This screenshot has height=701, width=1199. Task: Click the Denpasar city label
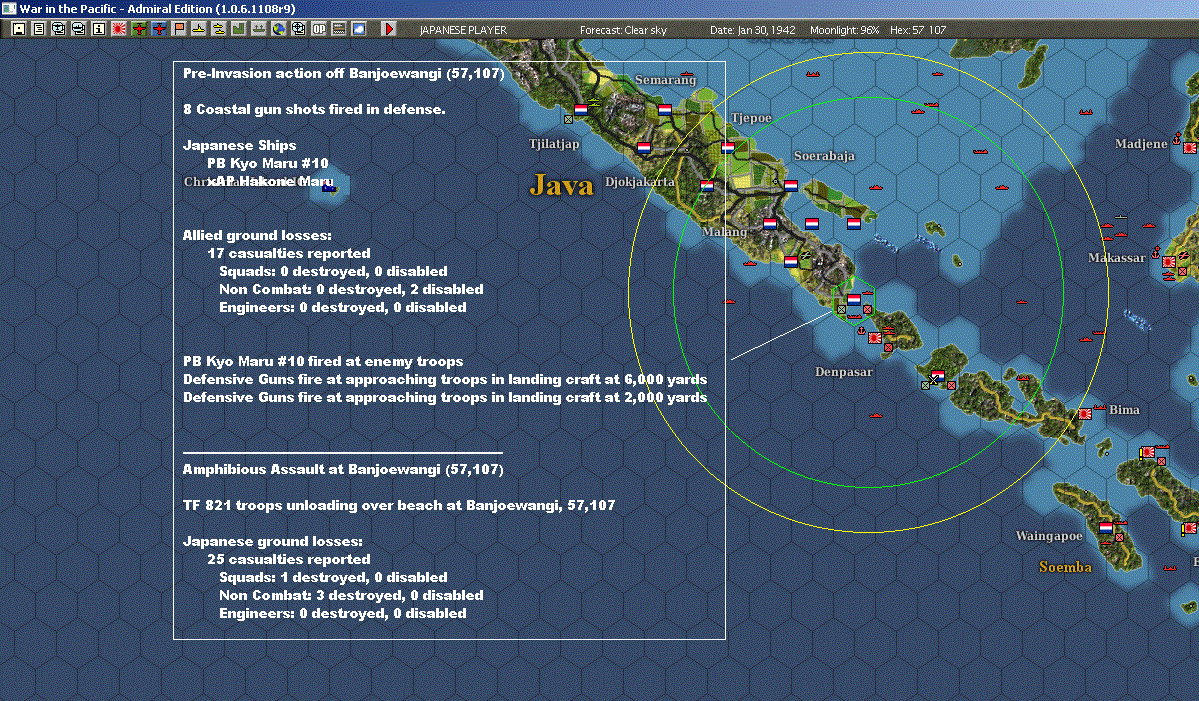coord(843,372)
